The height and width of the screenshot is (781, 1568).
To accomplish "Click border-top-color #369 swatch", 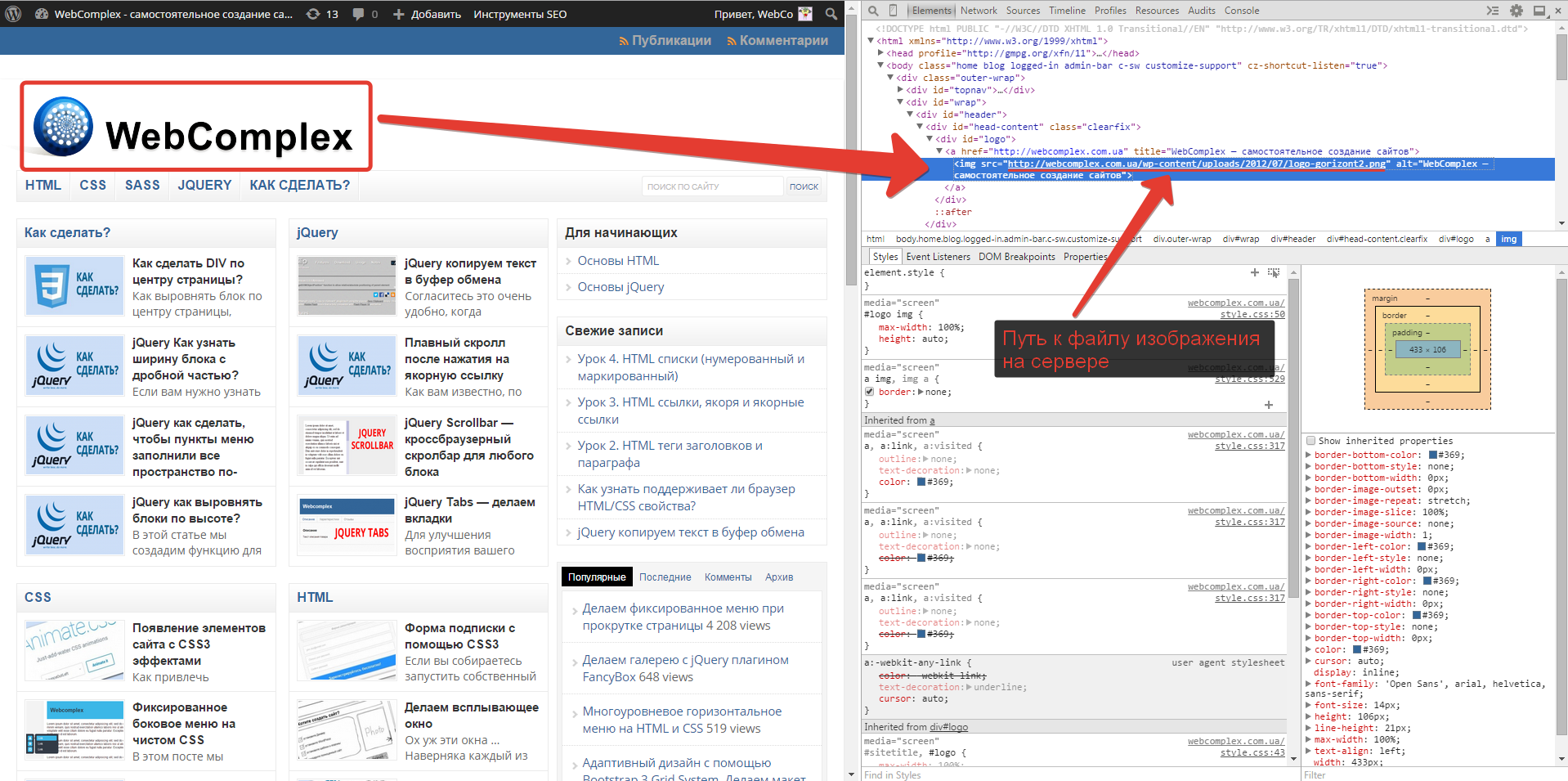I will [1416, 615].
